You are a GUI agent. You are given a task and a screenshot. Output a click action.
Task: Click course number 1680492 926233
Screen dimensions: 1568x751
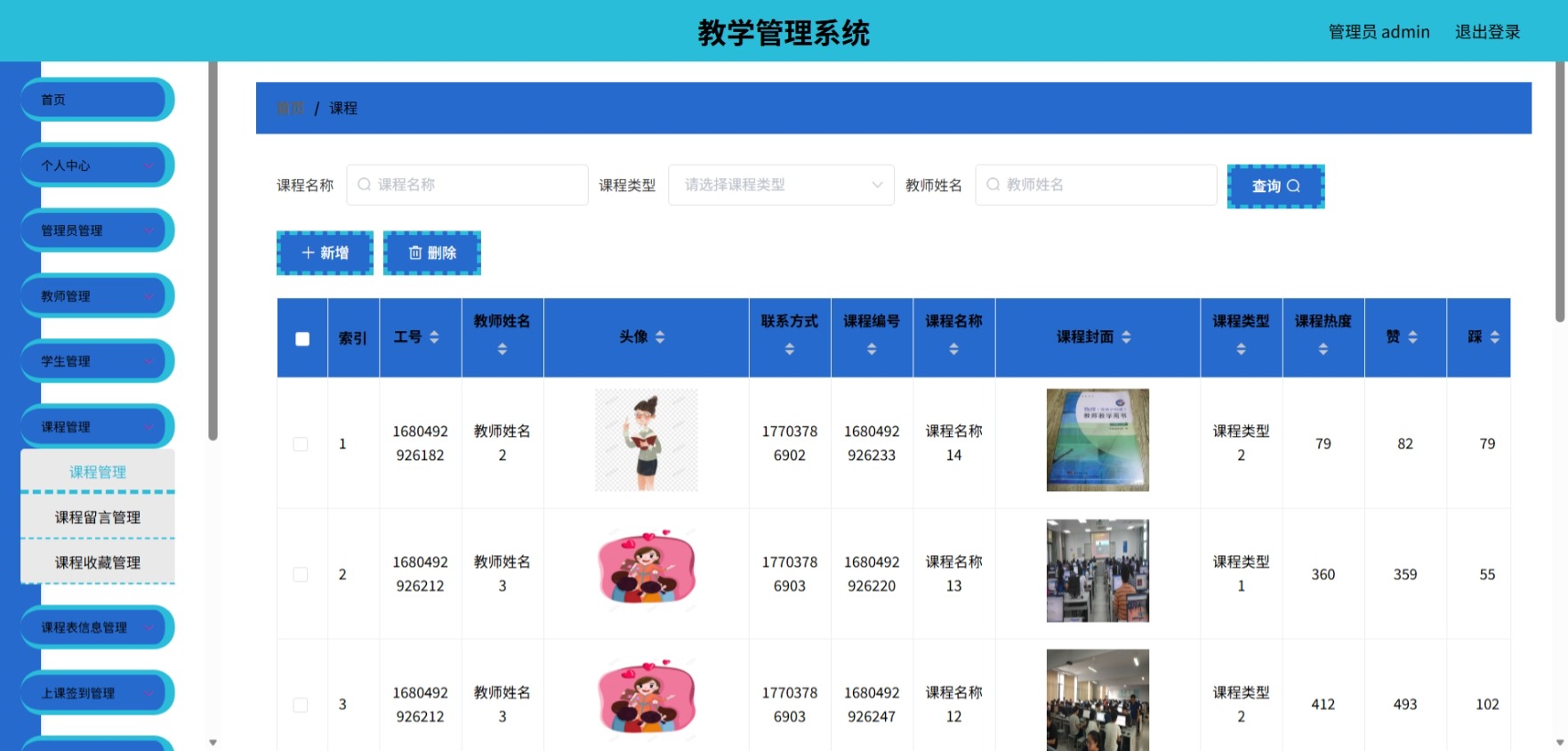pos(872,443)
